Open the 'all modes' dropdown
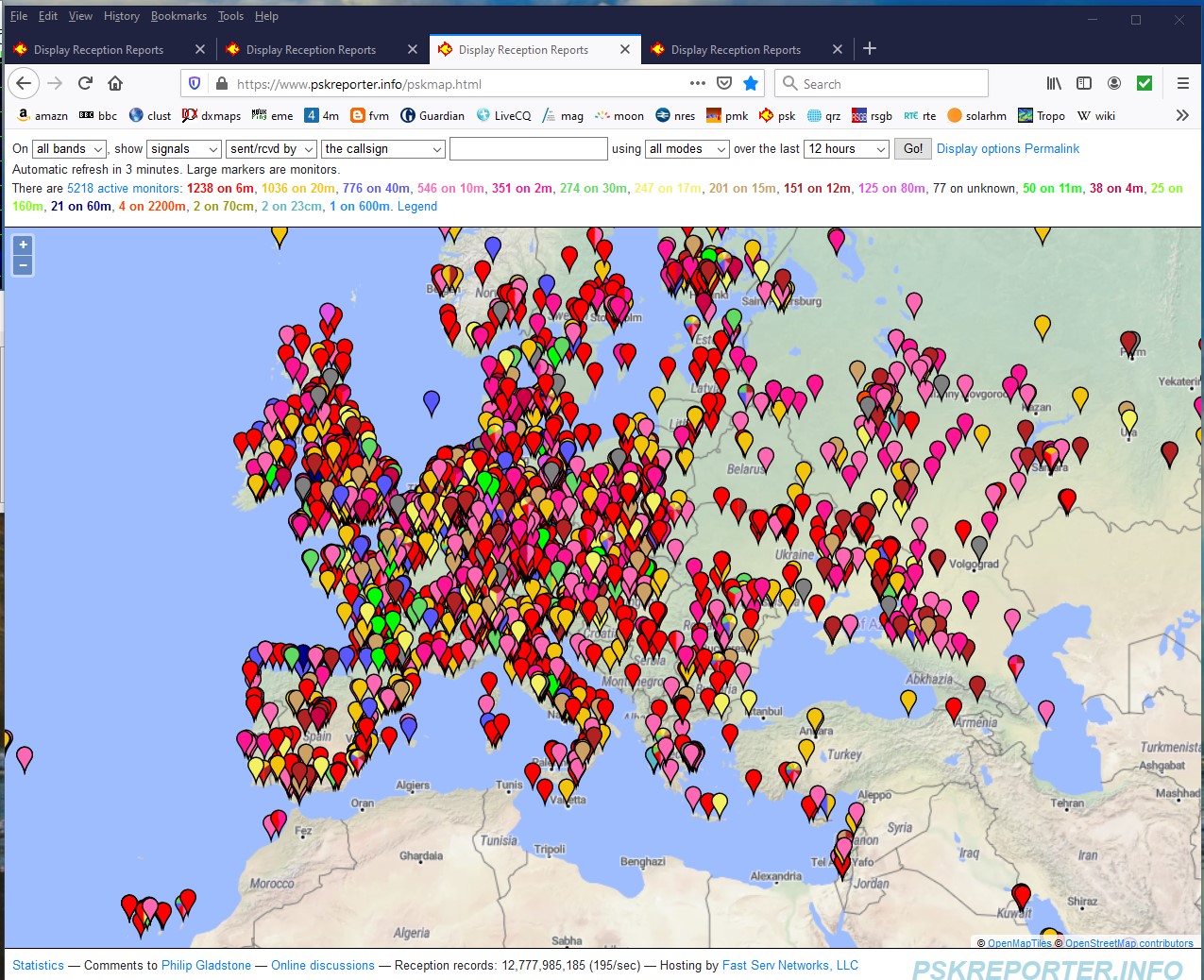1204x980 pixels. pyautogui.click(x=687, y=148)
